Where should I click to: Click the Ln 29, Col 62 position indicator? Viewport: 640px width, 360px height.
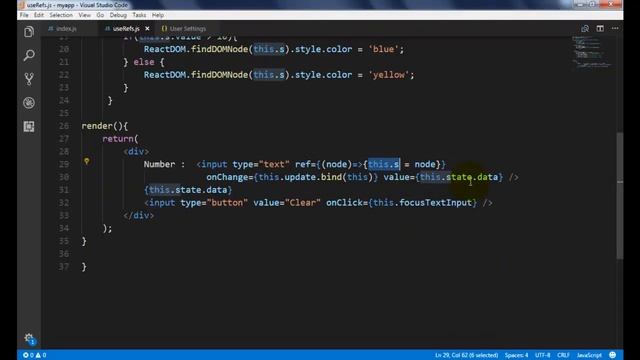(467, 355)
